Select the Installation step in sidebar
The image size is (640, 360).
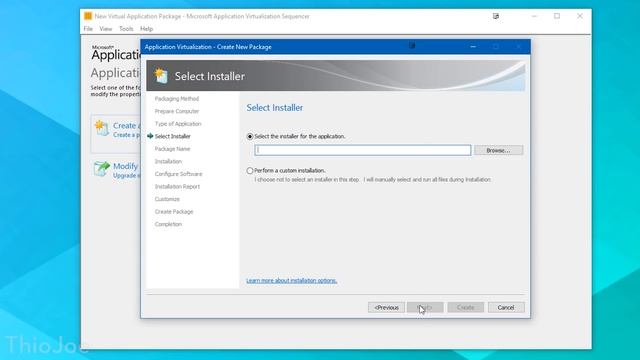pyautogui.click(x=168, y=162)
